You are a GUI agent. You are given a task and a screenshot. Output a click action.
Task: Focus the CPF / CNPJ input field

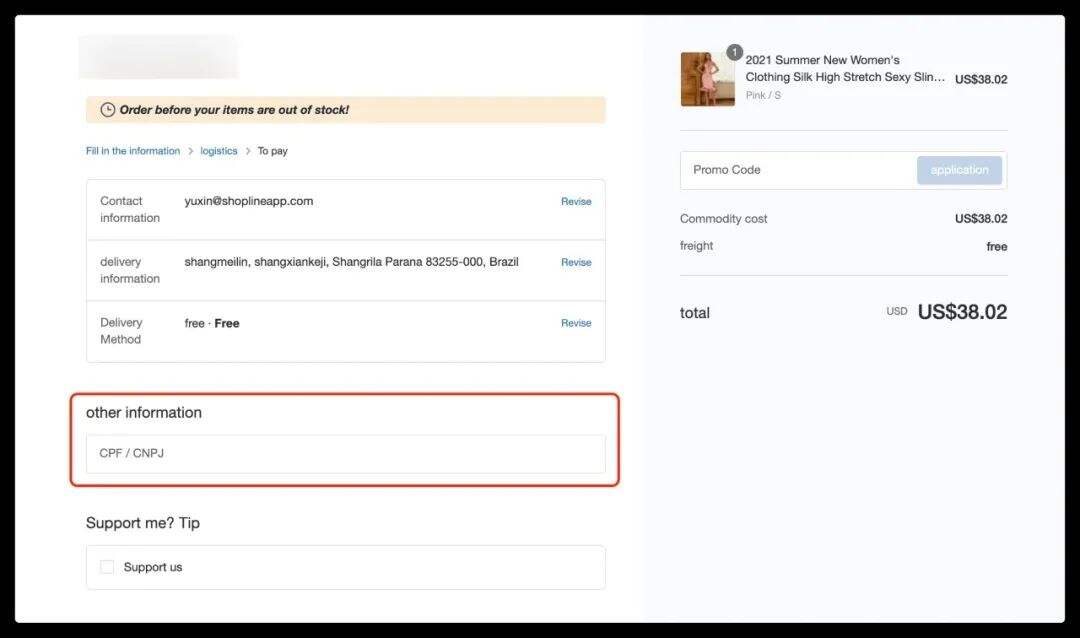tap(345, 453)
